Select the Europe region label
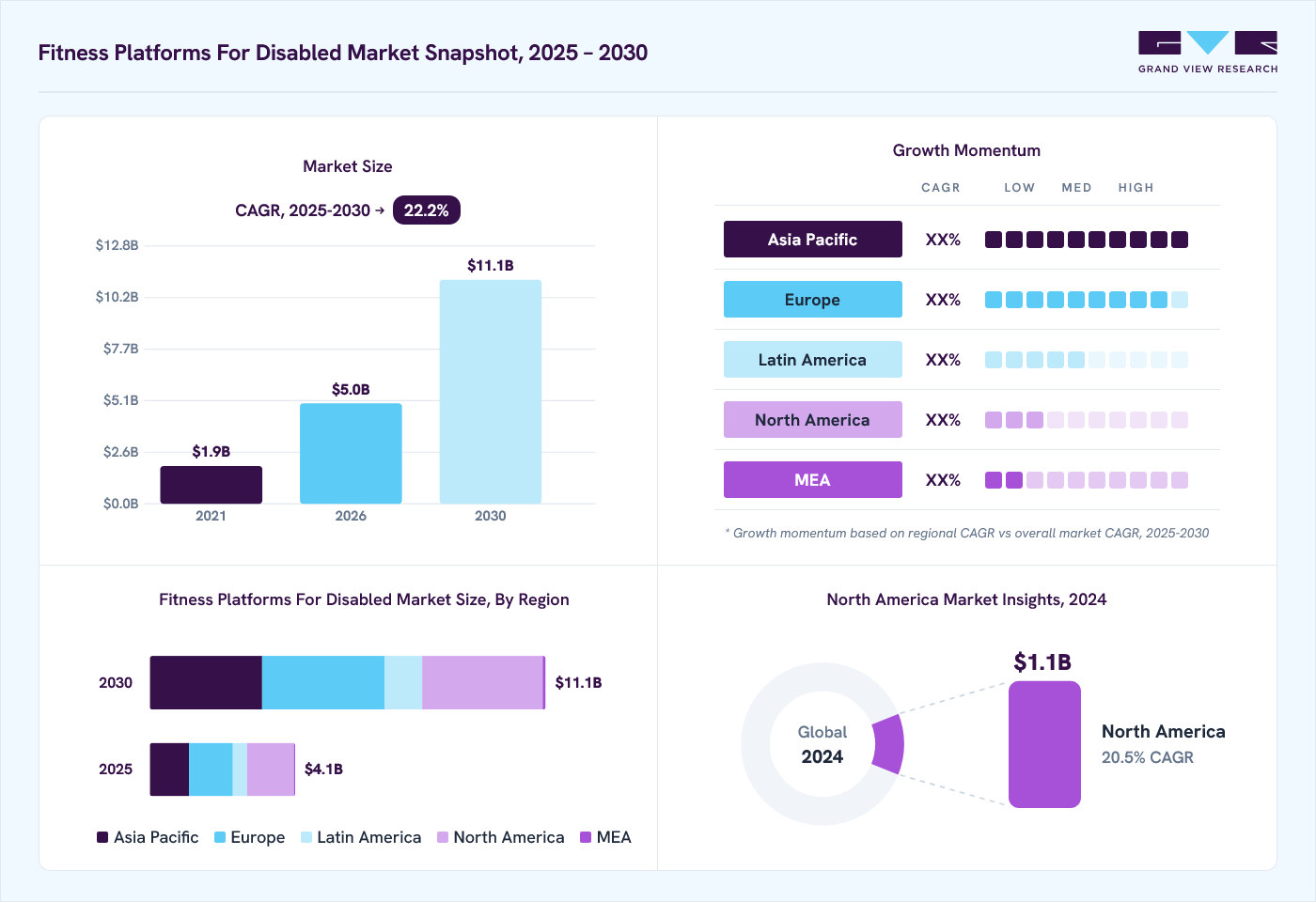The width and height of the screenshot is (1316, 902). (x=812, y=300)
